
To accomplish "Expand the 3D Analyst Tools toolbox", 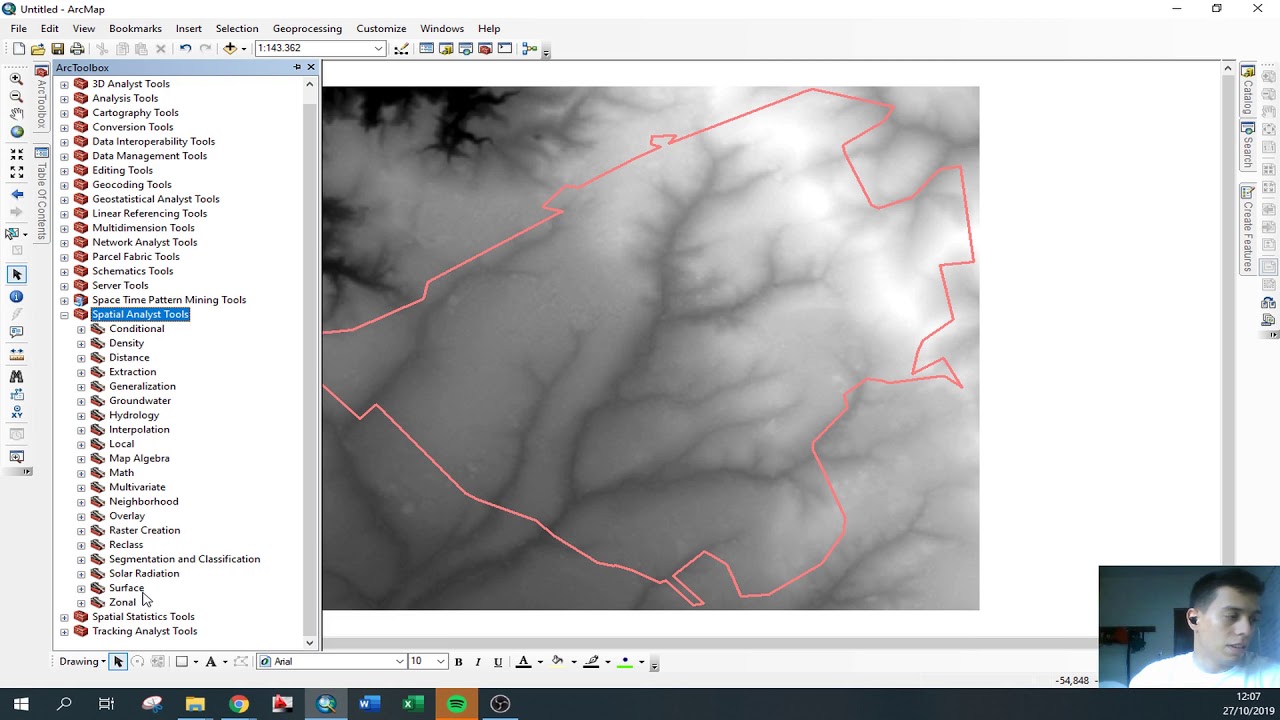I will [x=64, y=84].
